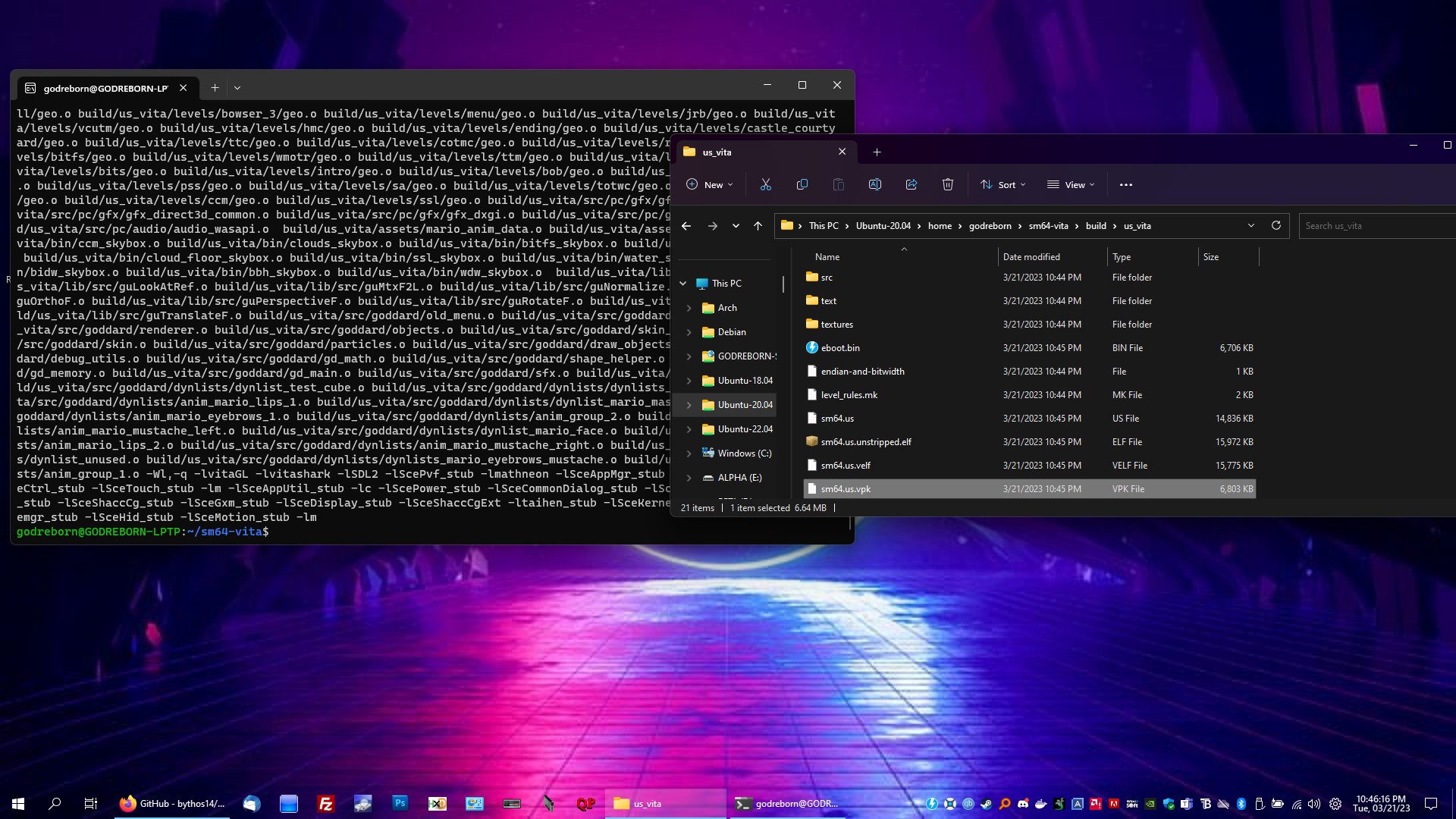Image resolution: width=1456 pixels, height=819 pixels.
Task: Add a new tab in File Explorer
Action: (x=877, y=152)
